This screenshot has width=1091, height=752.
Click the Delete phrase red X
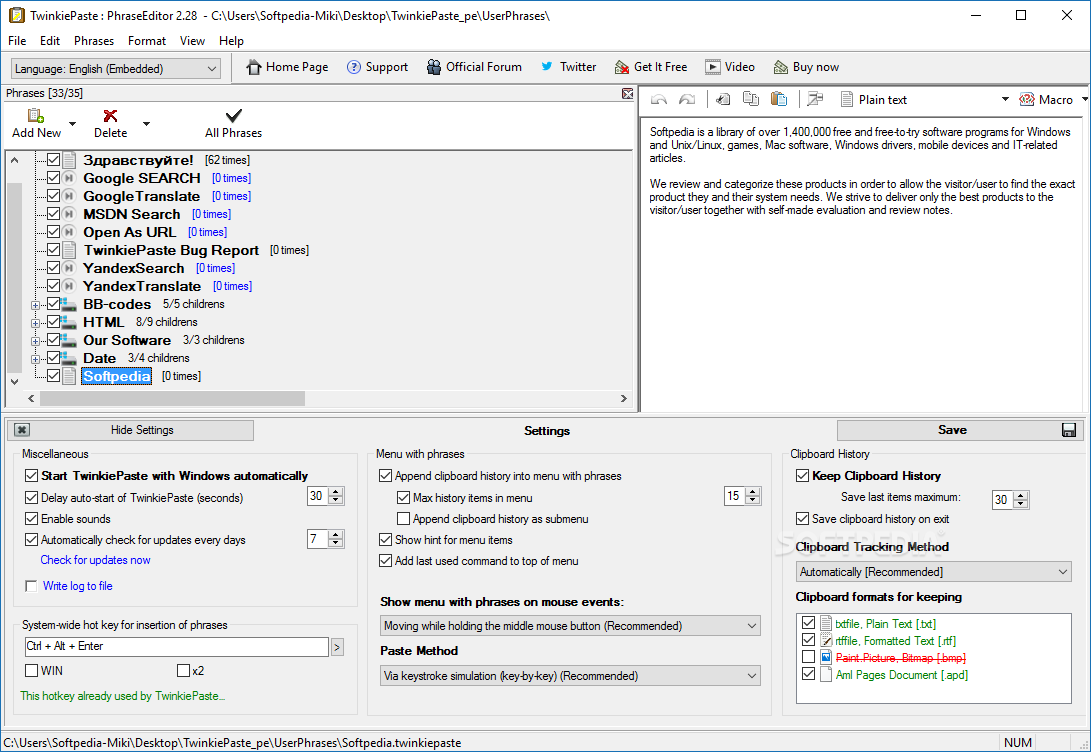[x=110, y=115]
